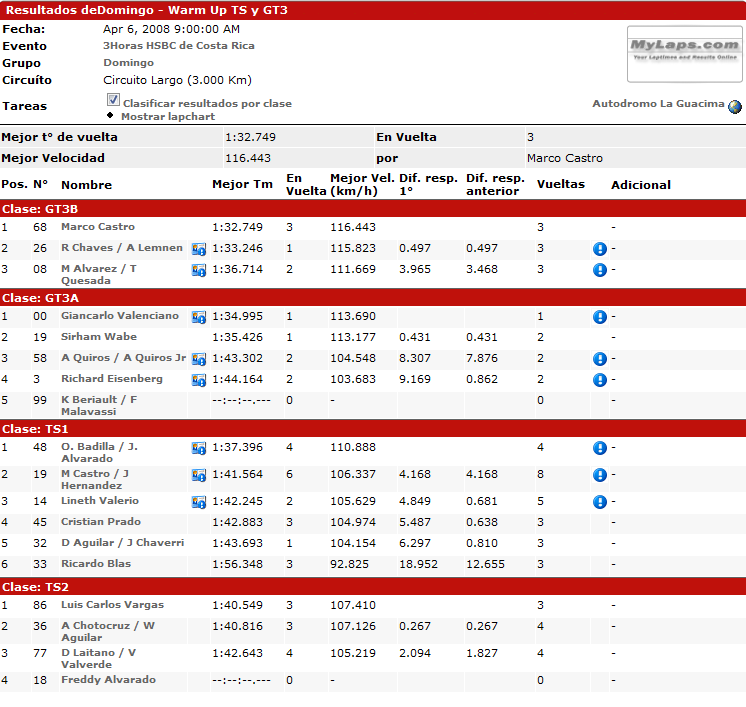Click Sirham Wabe's time 1:35.426
This screenshot has width=746, height=707.
pyautogui.click(x=237, y=337)
